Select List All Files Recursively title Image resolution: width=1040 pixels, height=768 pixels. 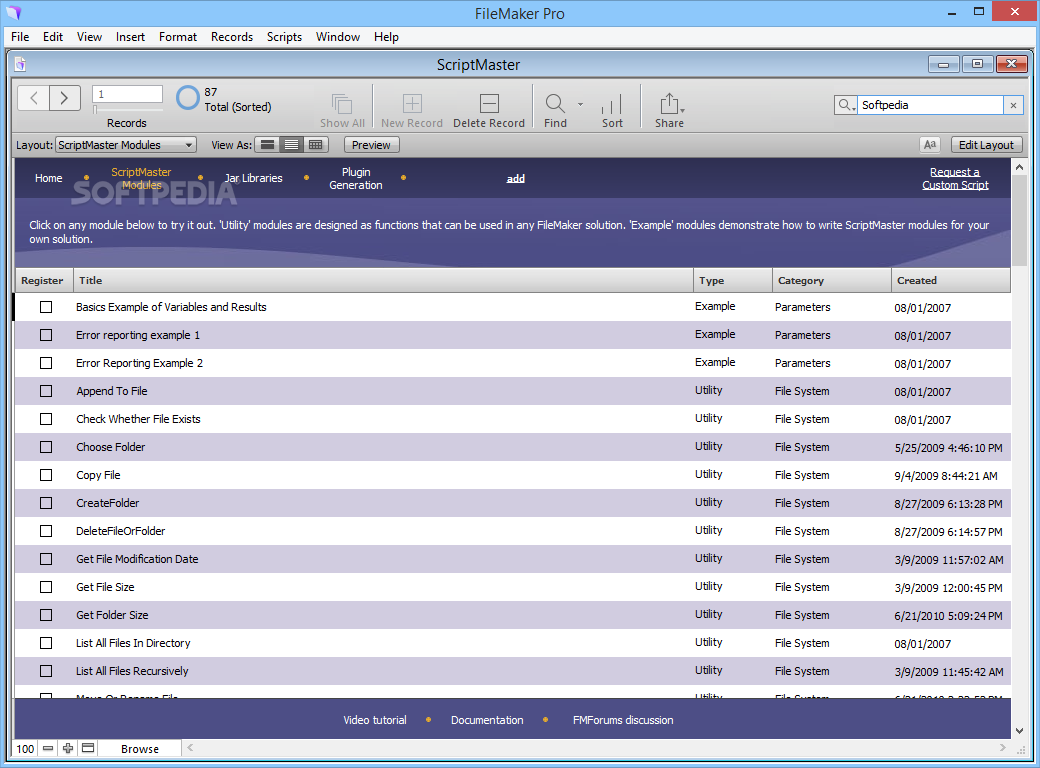[x=132, y=671]
